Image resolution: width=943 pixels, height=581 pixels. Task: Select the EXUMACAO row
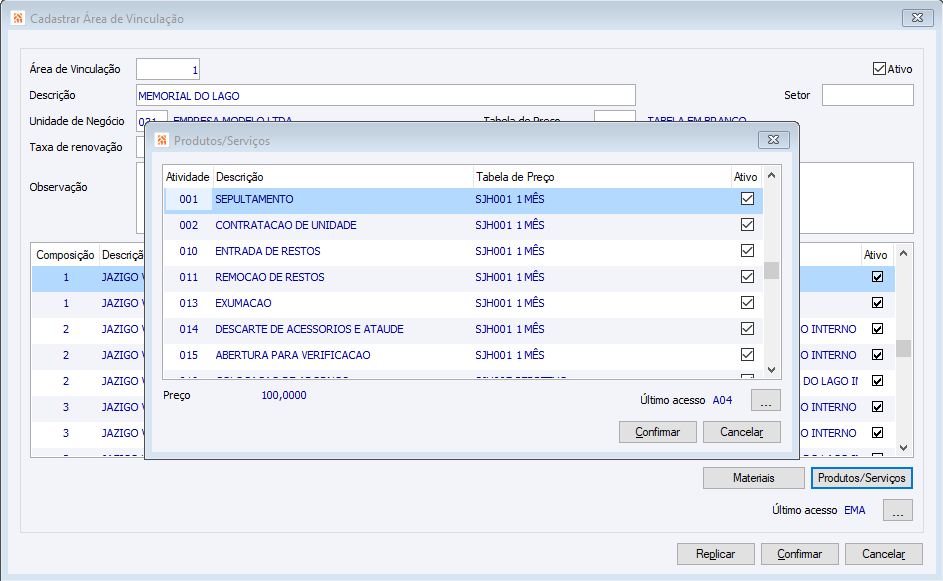[463, 303]
